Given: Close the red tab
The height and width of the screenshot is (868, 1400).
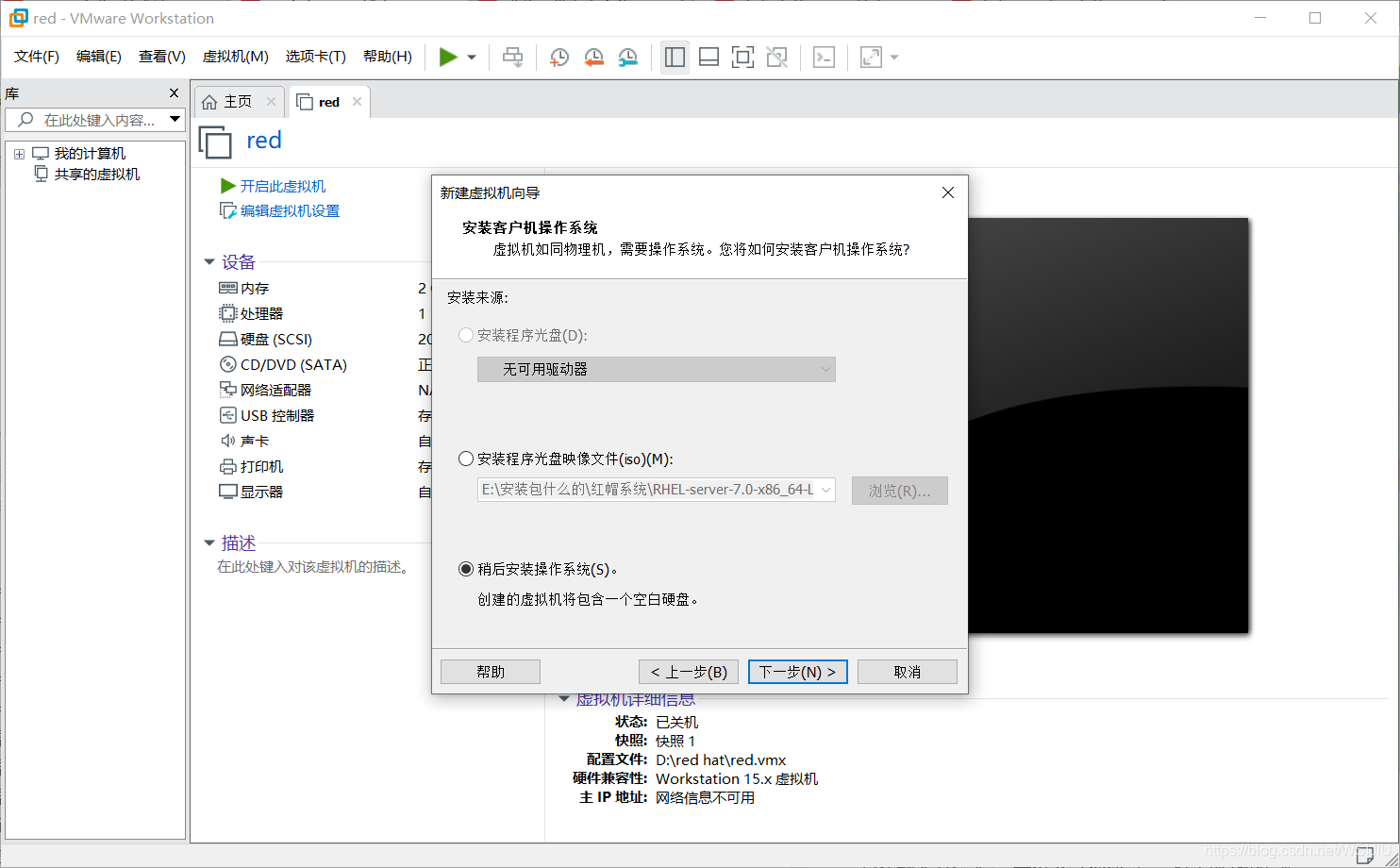Looking at the screenshot, I should point(357,102).
